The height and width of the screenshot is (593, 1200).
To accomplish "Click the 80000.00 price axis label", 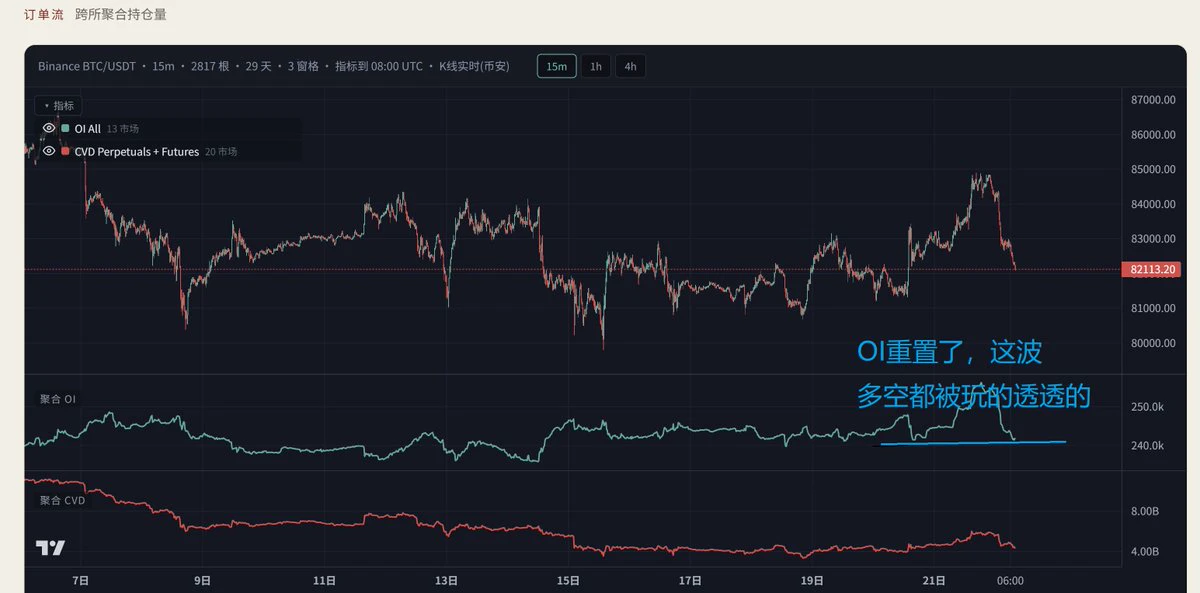I will (x=1153, y=343).
